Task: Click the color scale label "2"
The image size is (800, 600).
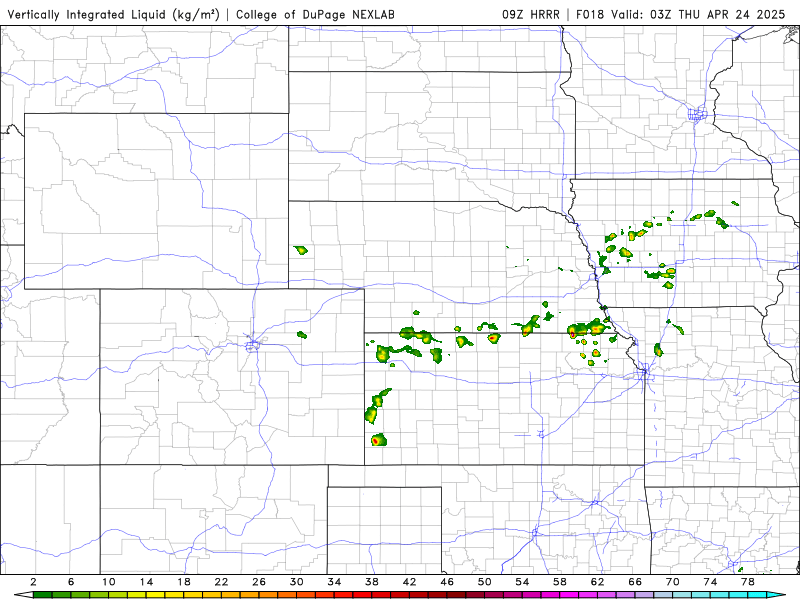Action: click(x=34, y=582)
